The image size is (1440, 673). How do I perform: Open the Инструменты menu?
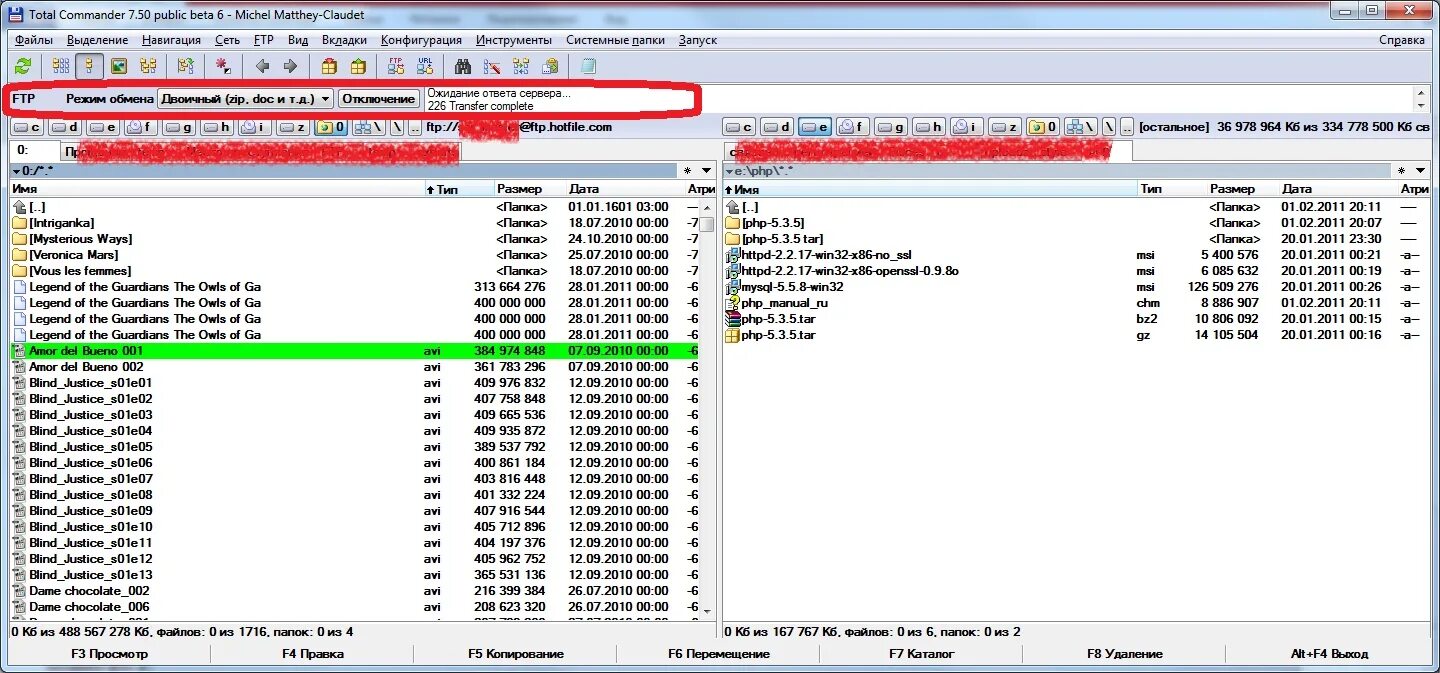click(514, 40)
